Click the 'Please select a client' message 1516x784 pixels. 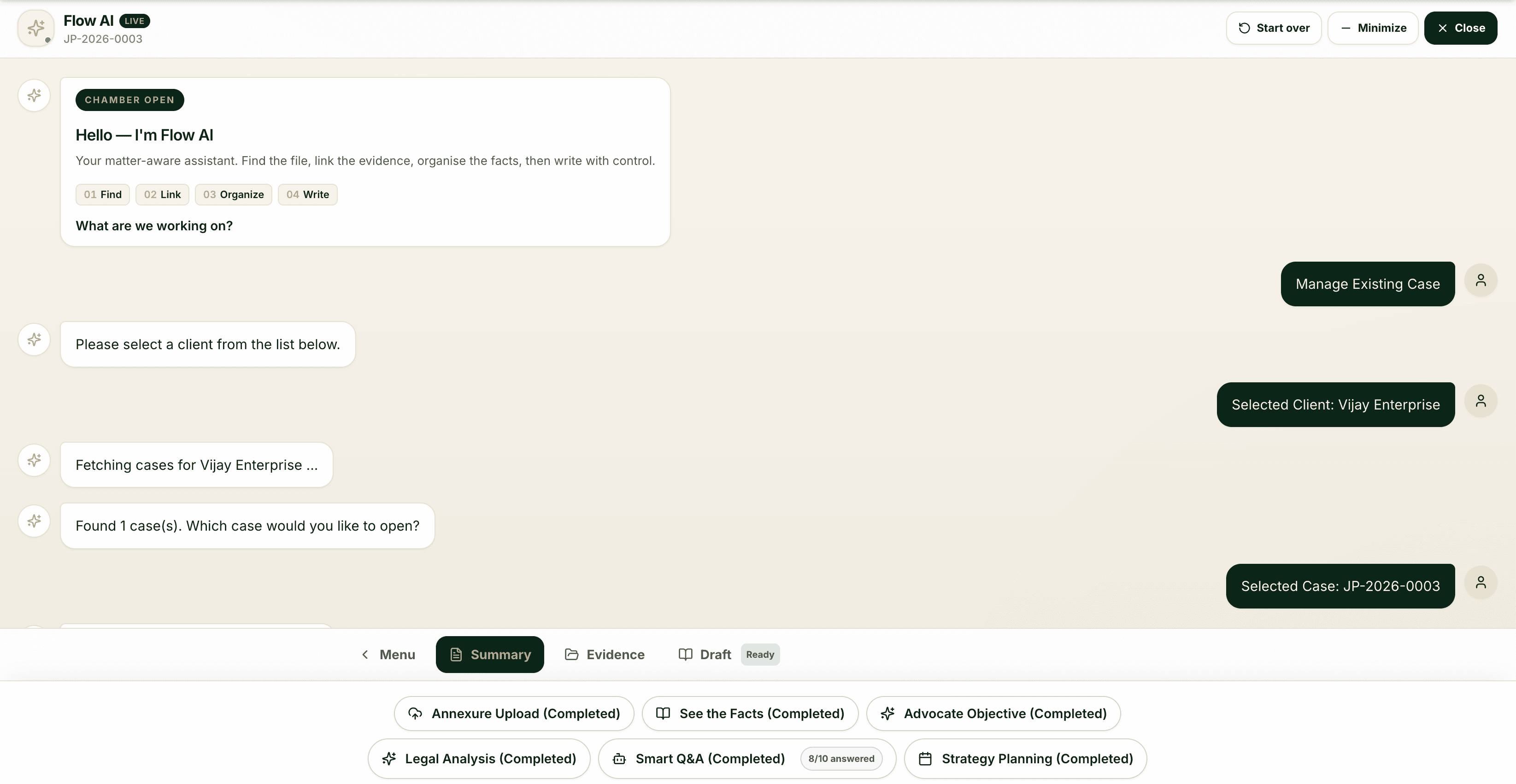[208, 344]
